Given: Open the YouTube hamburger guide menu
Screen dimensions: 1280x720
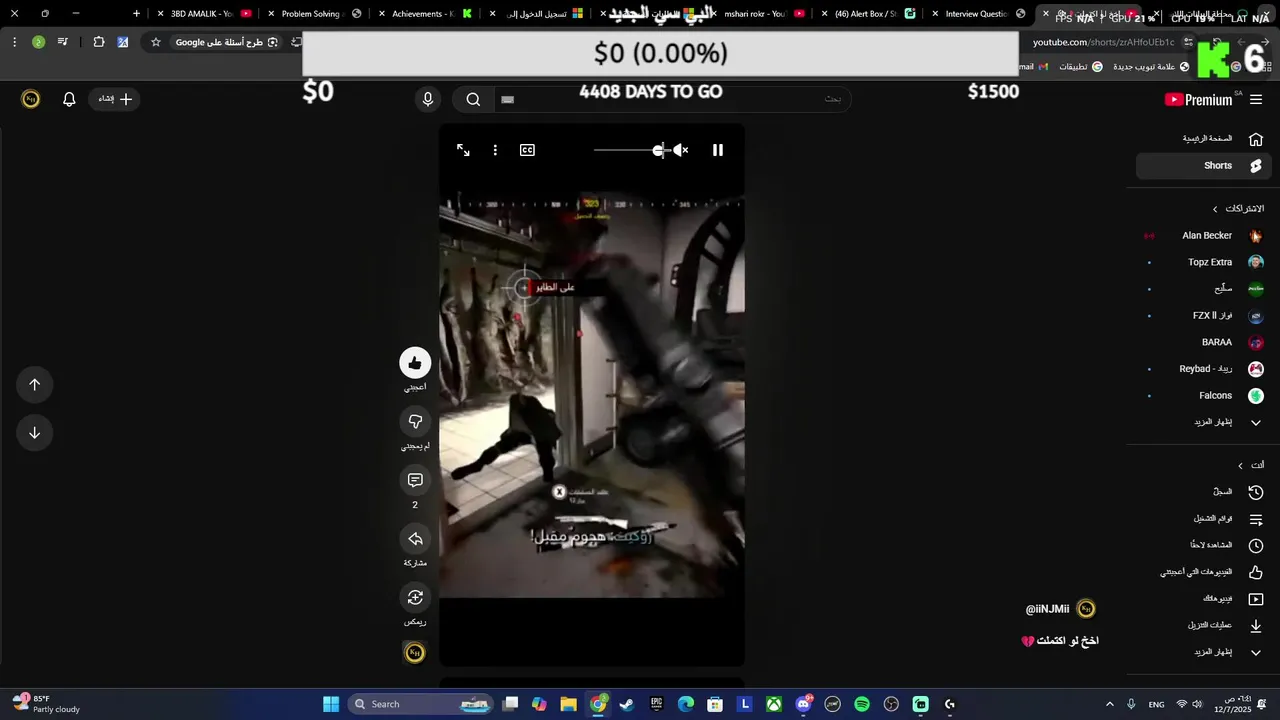Looking at the screenshot, I should click(1256, 99).
